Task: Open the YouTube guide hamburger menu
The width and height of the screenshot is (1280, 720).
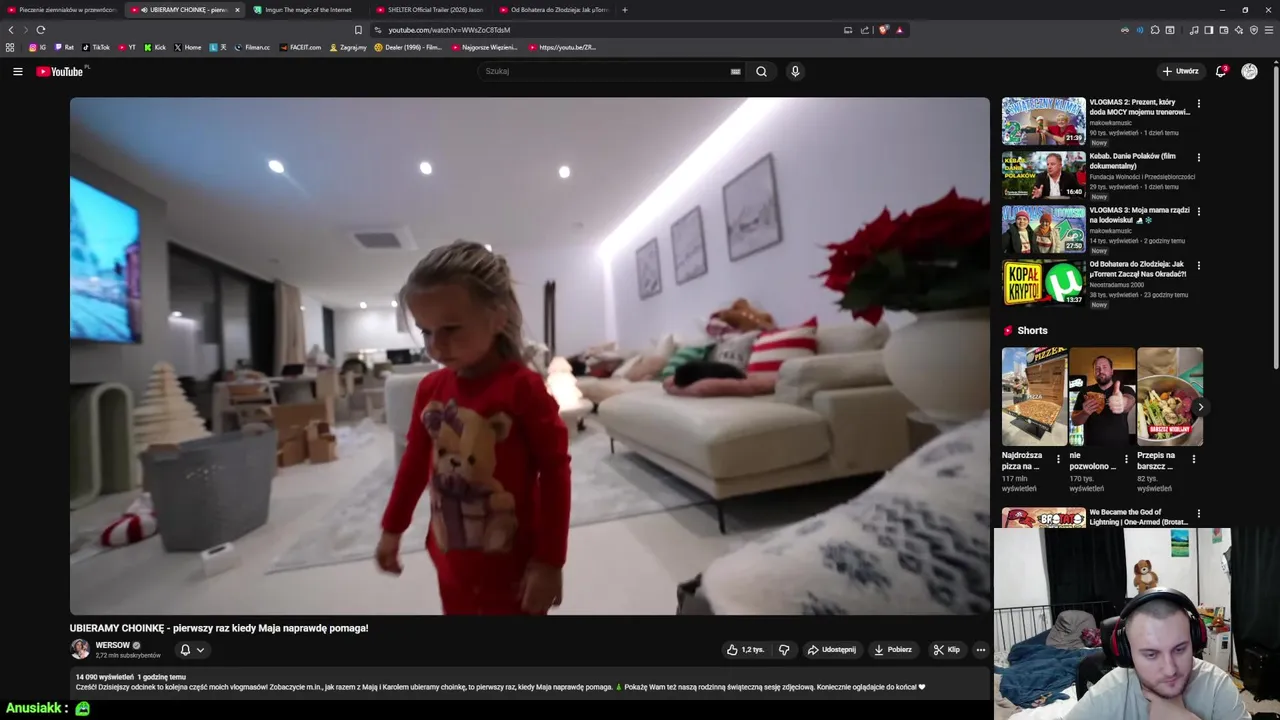Action: pos(17,71)
